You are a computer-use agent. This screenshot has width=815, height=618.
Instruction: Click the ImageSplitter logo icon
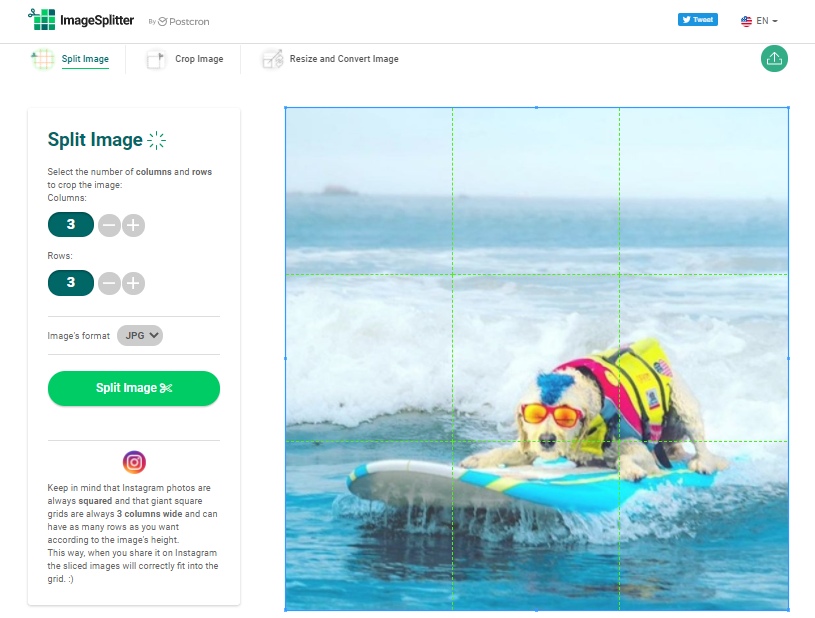coord(41,19)
